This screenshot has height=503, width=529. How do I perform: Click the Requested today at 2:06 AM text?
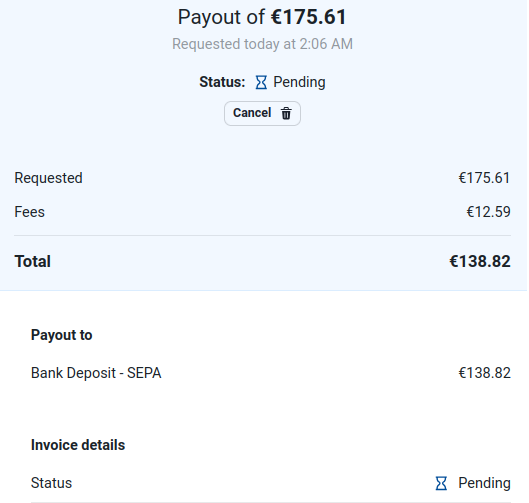pos(262,44)
